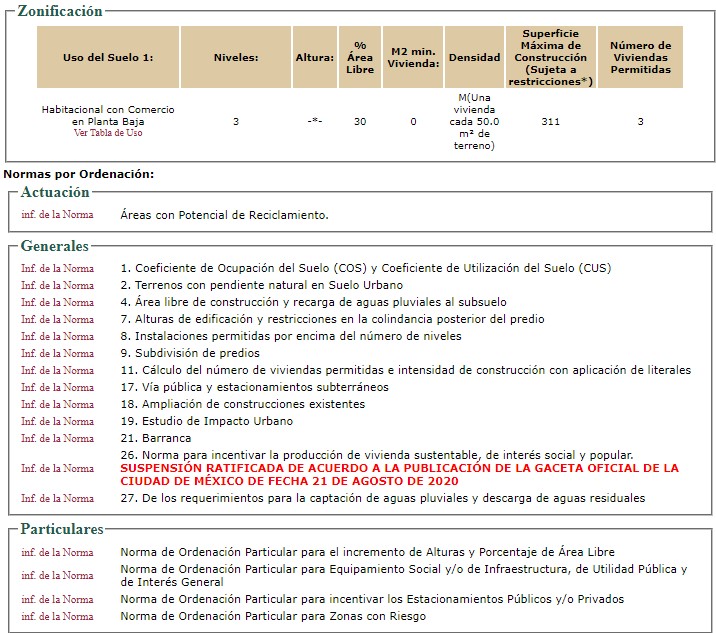The image size is (716, 633).
Task: Open norm info for Equipamiento Social particular norm
Action: 57,575
